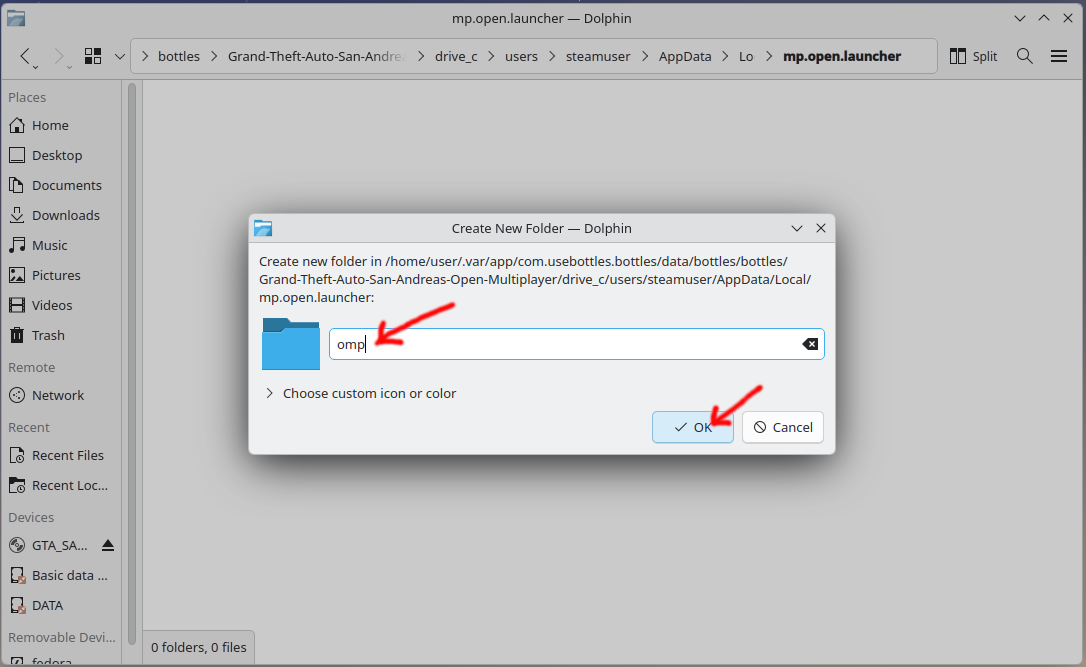Click the Places section header
This screenshot has height=667, width=1086.
pos(27,98)
